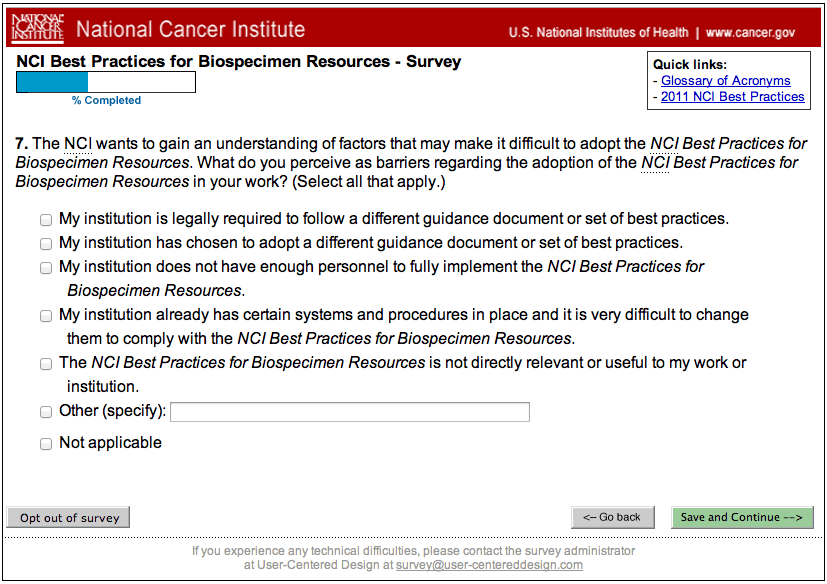The height and width of the screenshot is (584, 827).
Task: Click 'U.S. National Institutes of Health' header text
Action: pyautogui.click(x=598, y=32)
